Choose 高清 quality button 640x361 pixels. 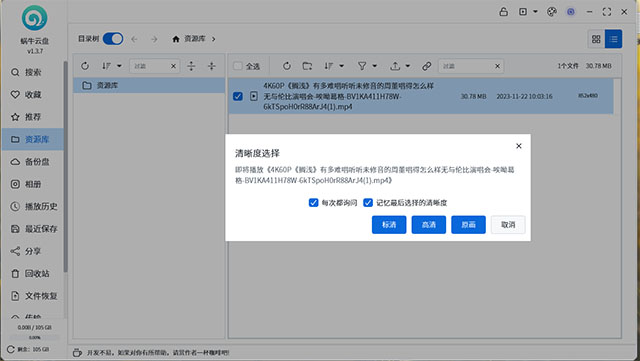[x=429, y=225]
